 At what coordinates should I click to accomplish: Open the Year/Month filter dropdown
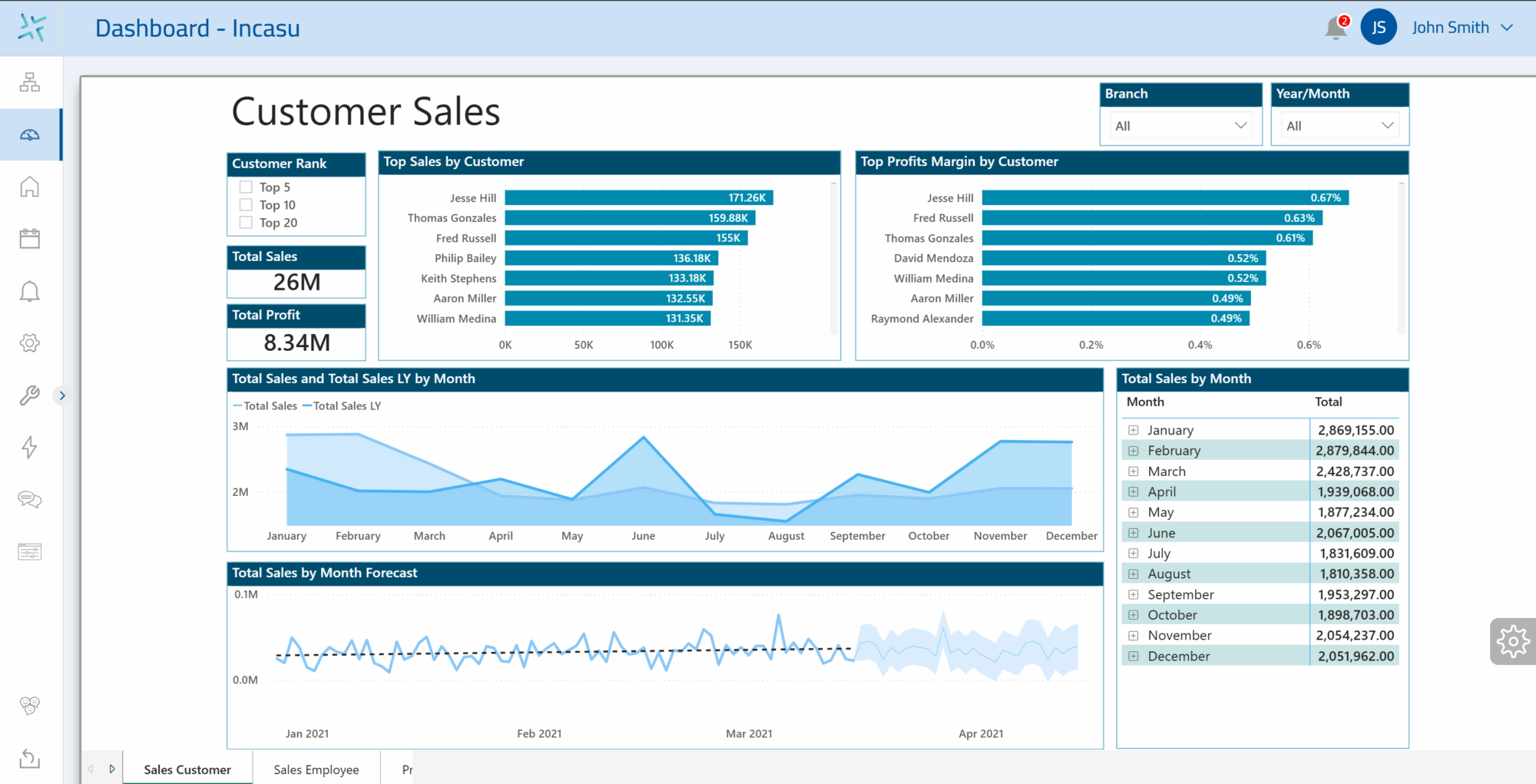click(x=1340, y=125)
